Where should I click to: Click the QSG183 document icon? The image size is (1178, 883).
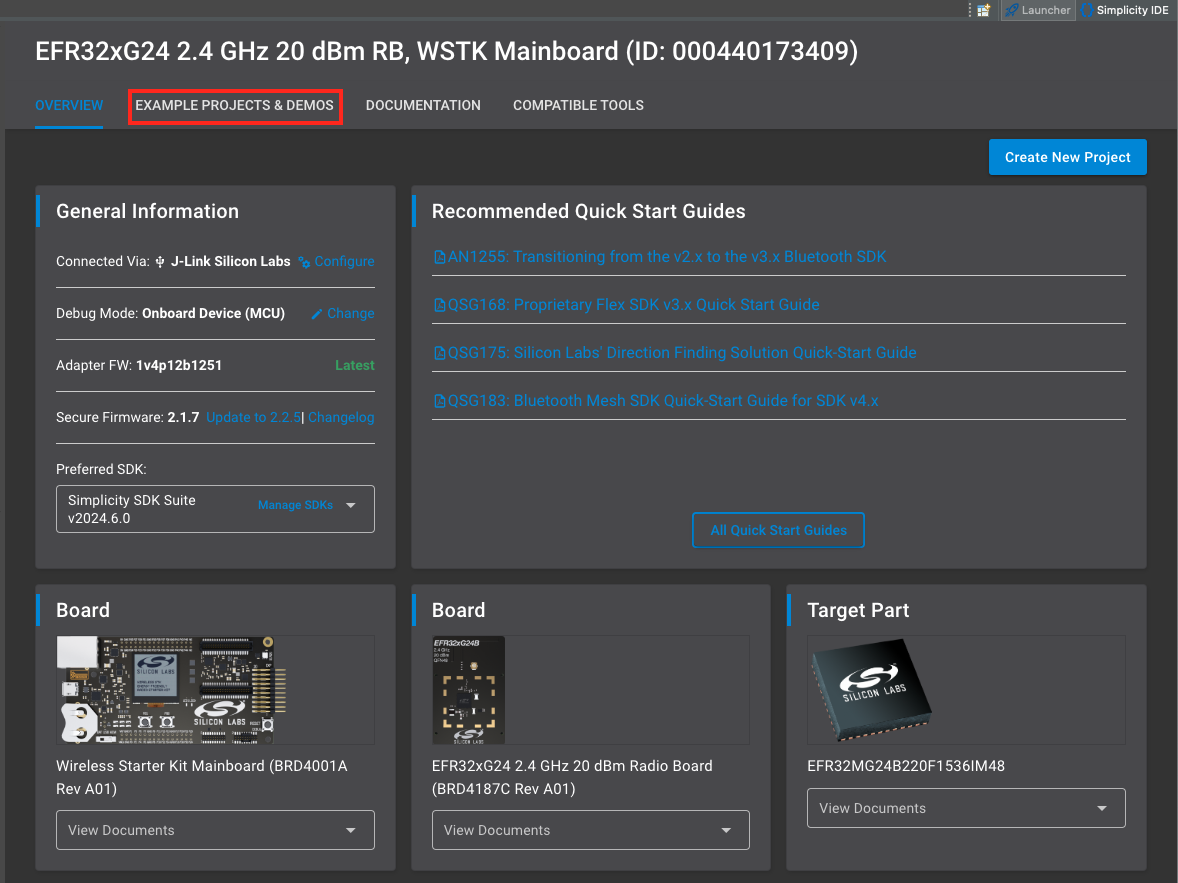pos(439,401)
